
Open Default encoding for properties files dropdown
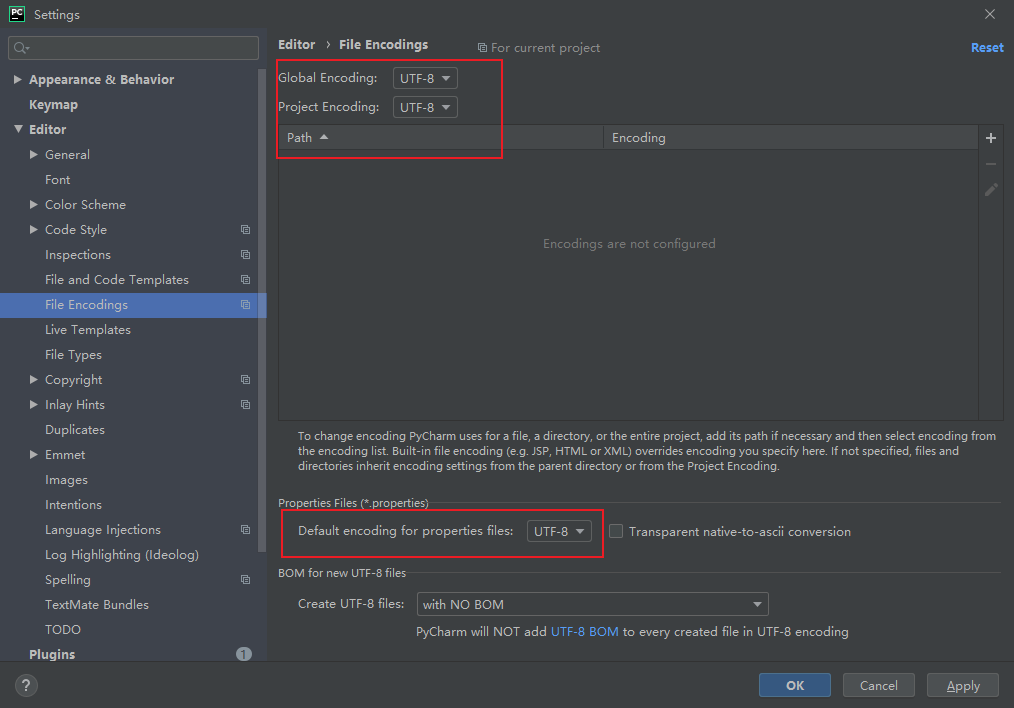click(559, 531)
